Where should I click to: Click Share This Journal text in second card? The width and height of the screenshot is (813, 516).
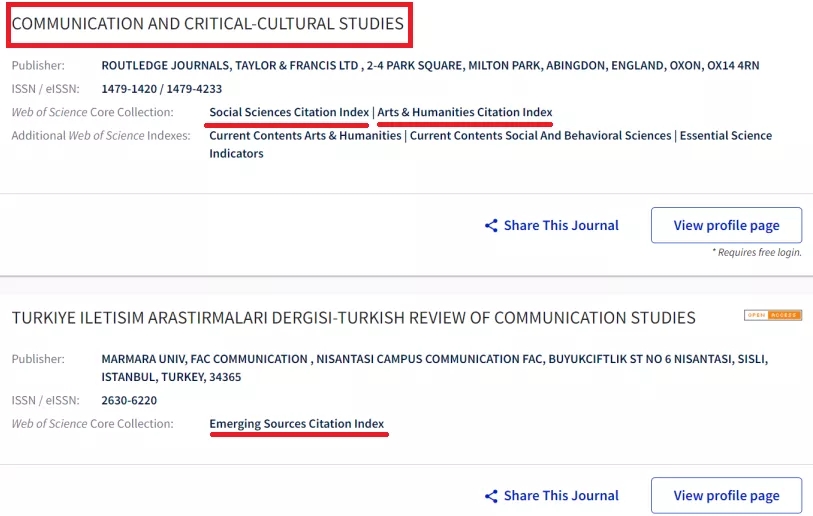tap(561, 496)
